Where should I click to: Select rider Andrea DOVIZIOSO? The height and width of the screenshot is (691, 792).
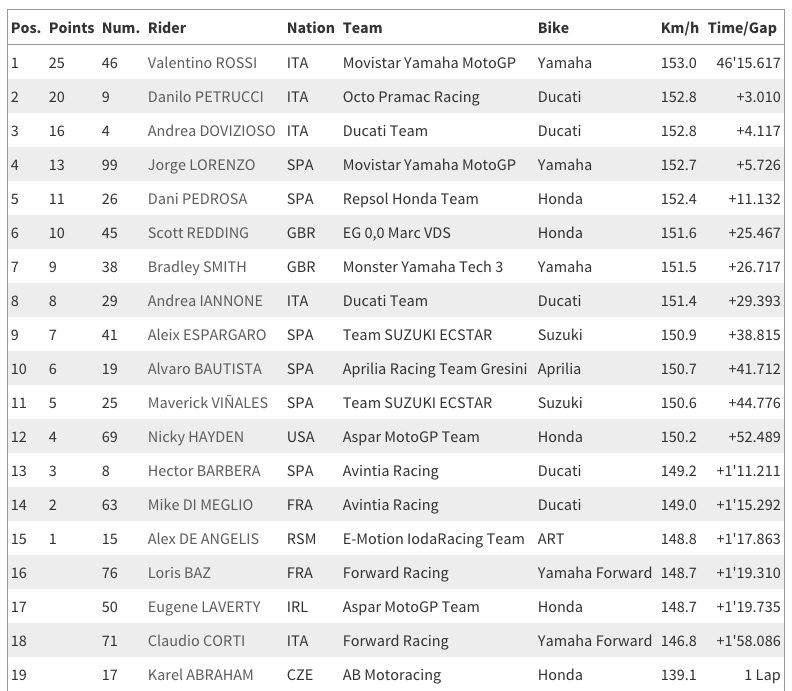point(211,131)
